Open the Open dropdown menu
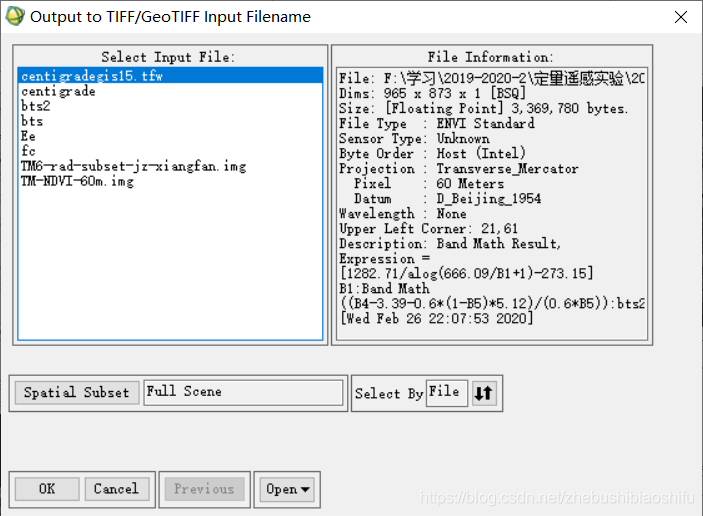703x516 pixels. (x=287, y=489)
